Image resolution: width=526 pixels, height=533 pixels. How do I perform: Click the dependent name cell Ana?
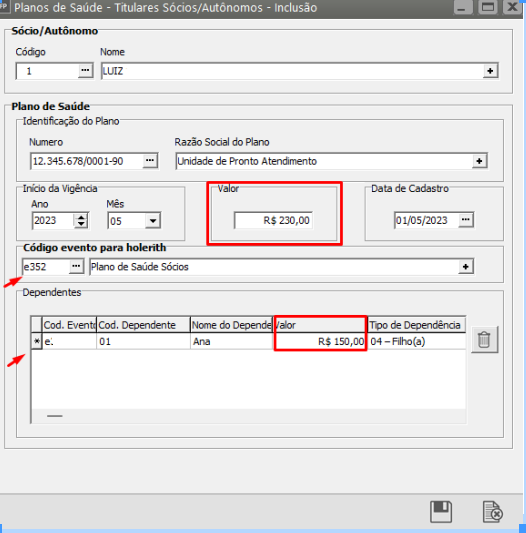point(232,341)
